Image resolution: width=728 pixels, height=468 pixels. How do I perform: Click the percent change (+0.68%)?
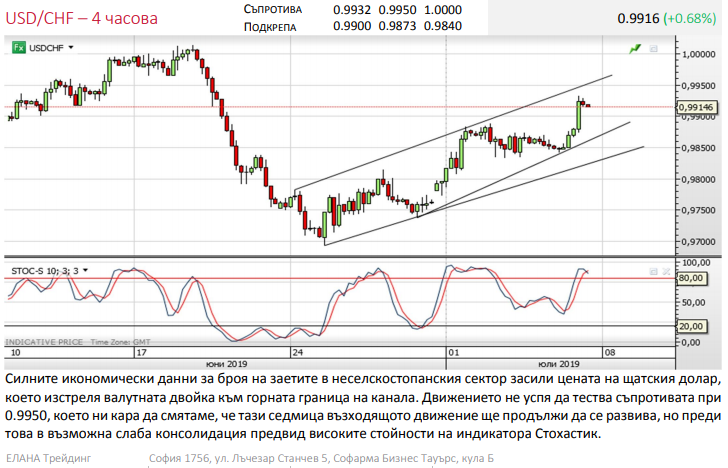[690, 18]
